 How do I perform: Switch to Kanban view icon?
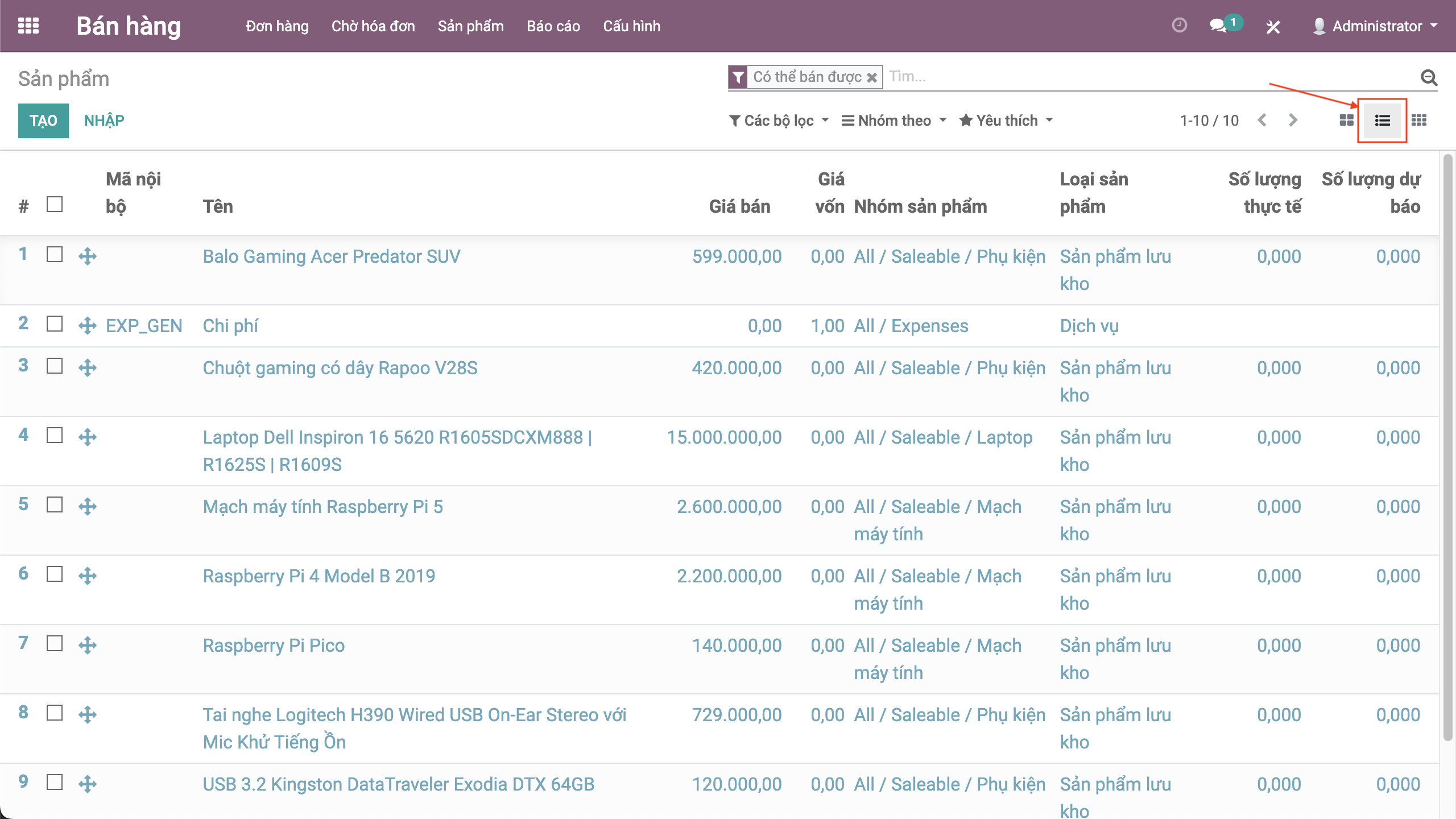pyautogui.click(x=1346, y=120)
